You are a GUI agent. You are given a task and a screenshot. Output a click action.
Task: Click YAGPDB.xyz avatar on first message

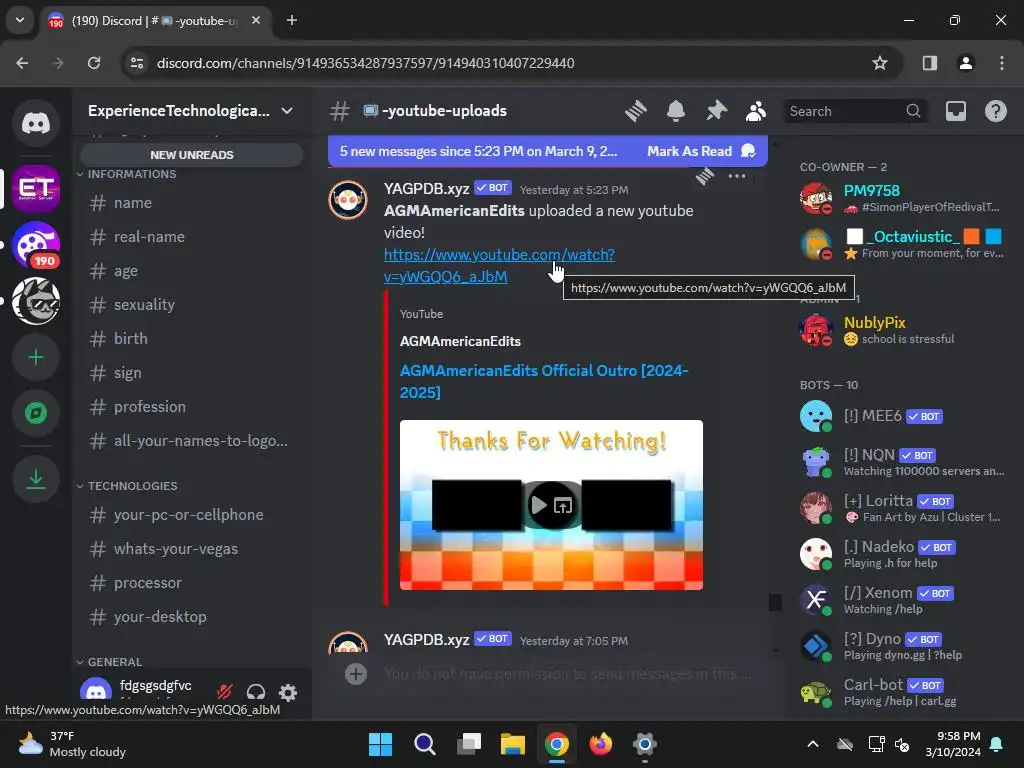[x=348, y=200]
